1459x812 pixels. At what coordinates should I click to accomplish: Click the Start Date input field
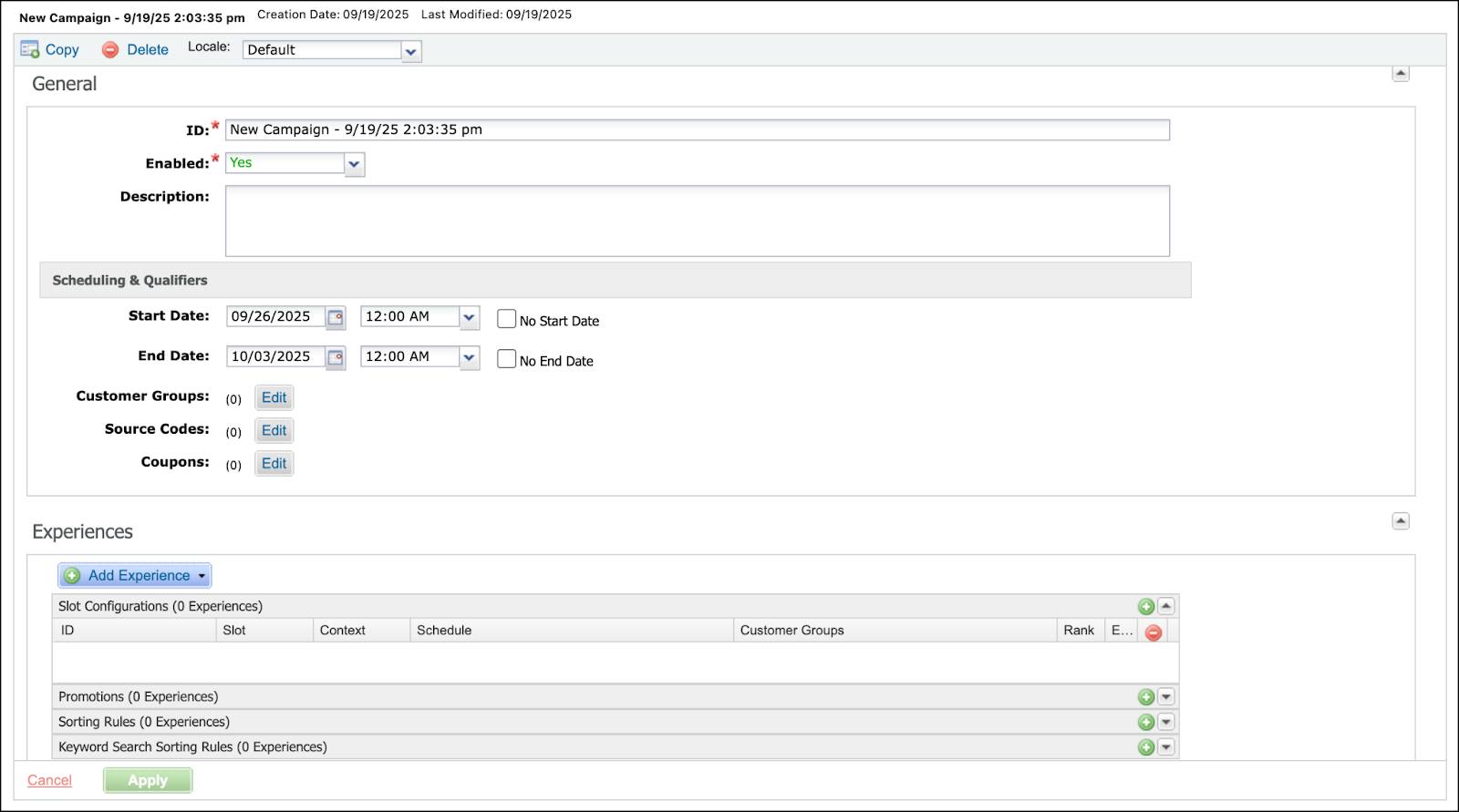tap(275, 317)
